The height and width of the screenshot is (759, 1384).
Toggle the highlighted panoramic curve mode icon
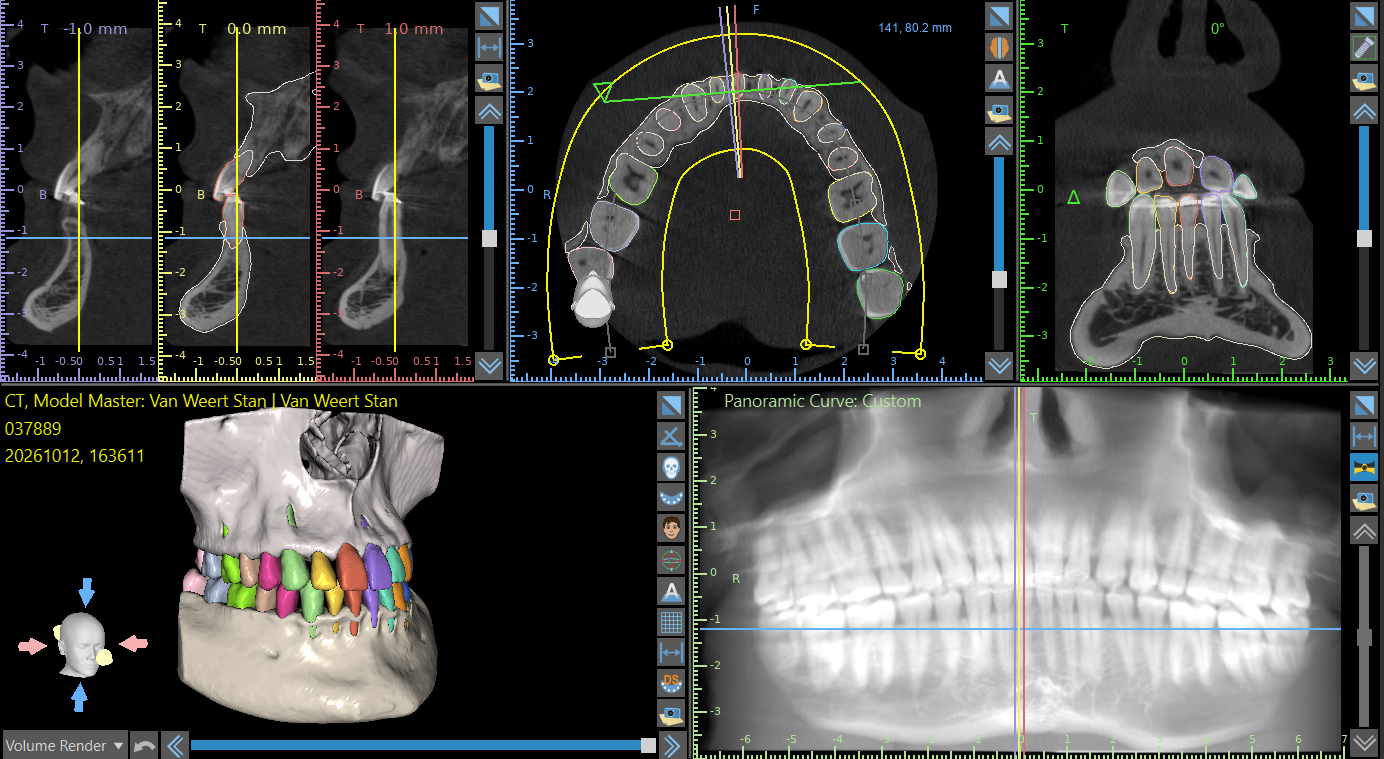pyautogui.click(x=1365, y=467)
